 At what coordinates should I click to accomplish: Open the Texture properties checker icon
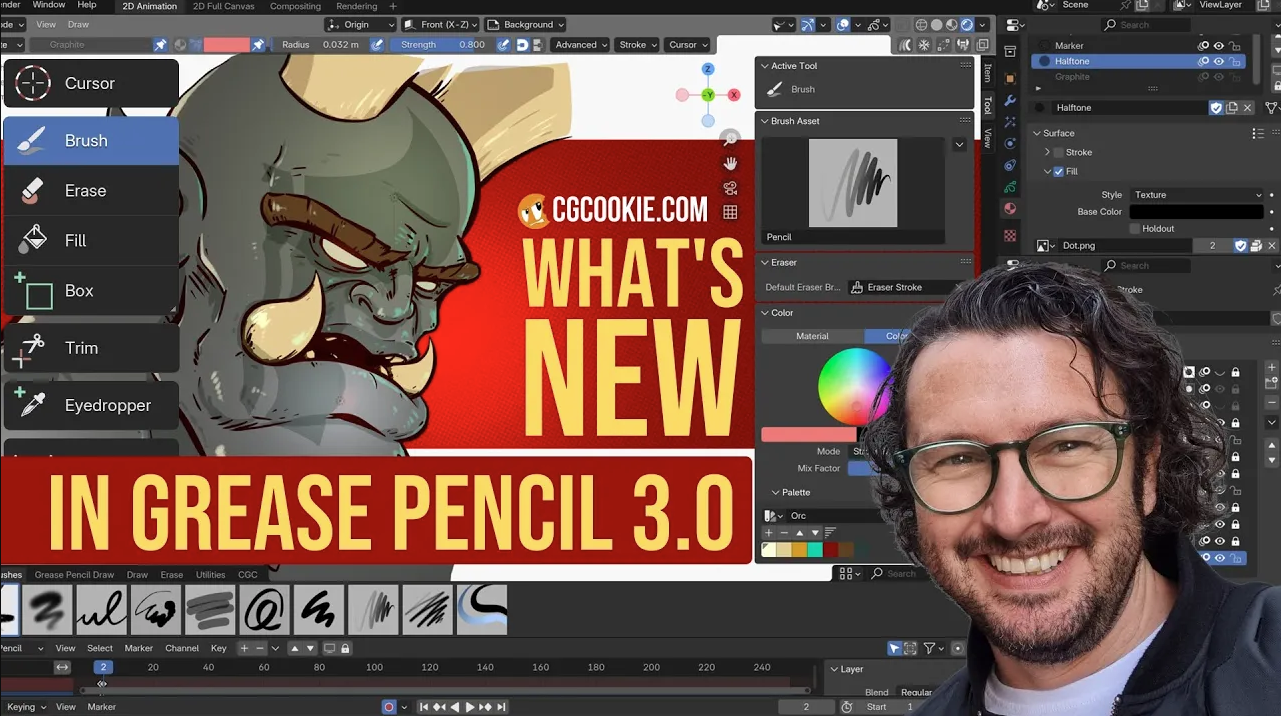[x=1010, y=236]
